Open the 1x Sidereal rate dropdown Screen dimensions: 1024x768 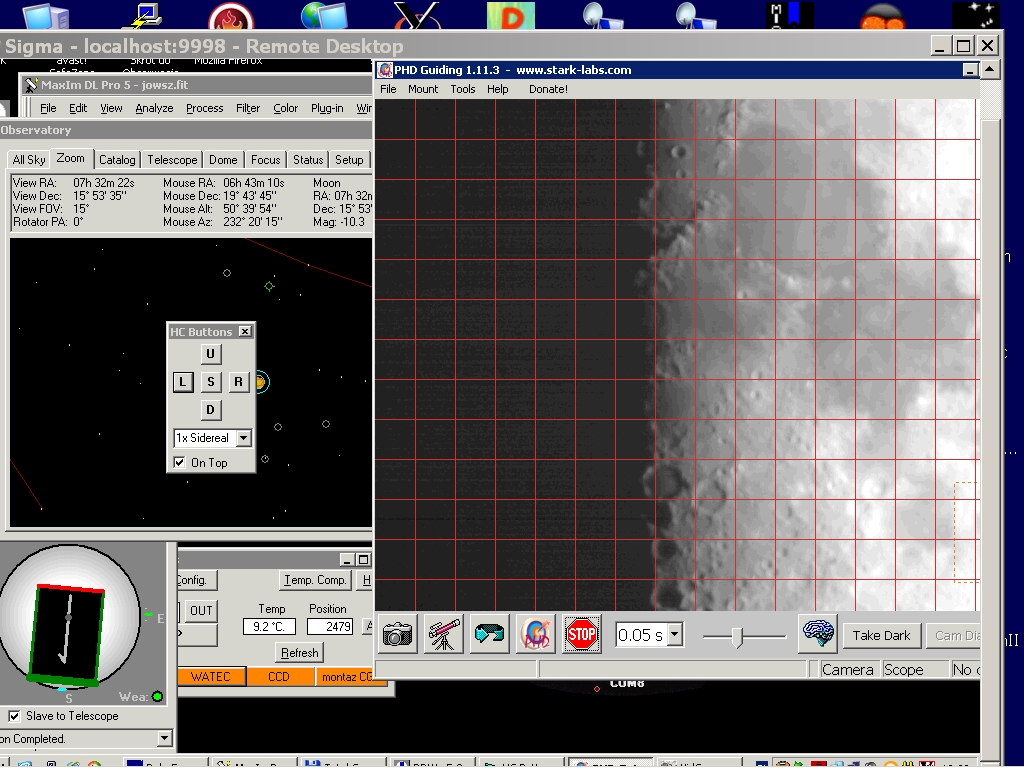[x=243, y=438]
